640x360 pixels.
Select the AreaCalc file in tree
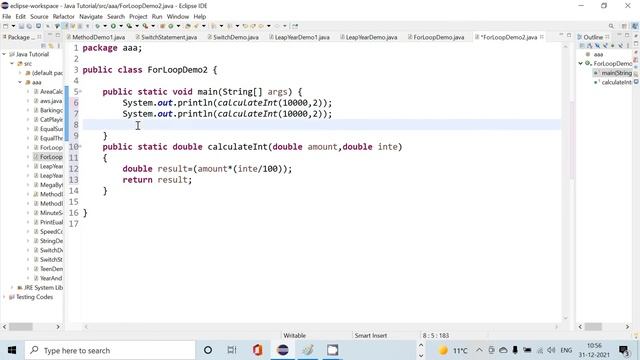point(51,91)
